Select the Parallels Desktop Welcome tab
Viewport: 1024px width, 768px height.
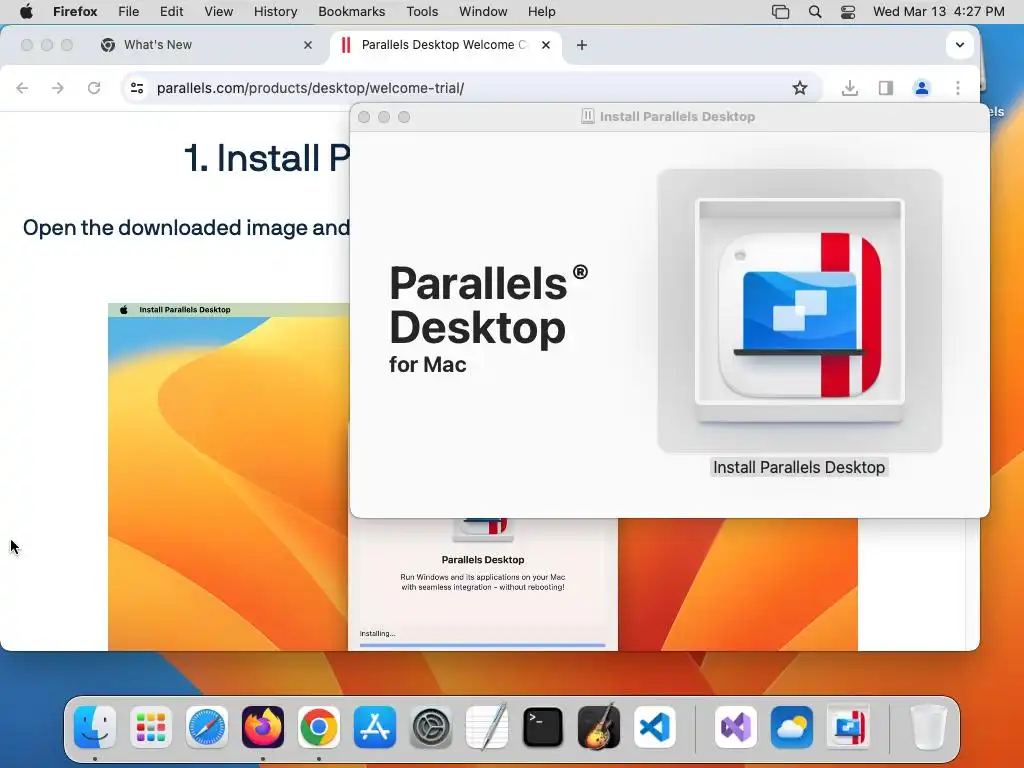(x=444, y=45)
